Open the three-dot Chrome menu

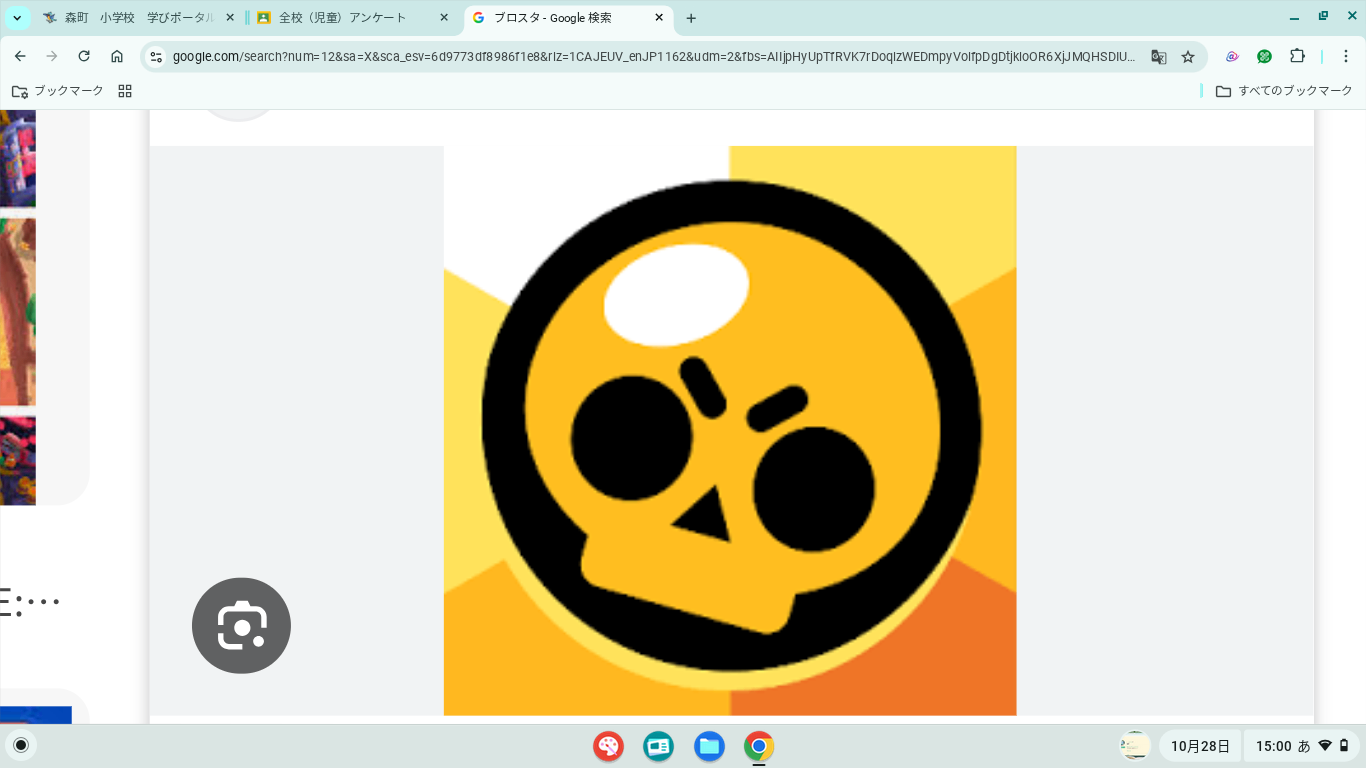[x=1344, y=57]
